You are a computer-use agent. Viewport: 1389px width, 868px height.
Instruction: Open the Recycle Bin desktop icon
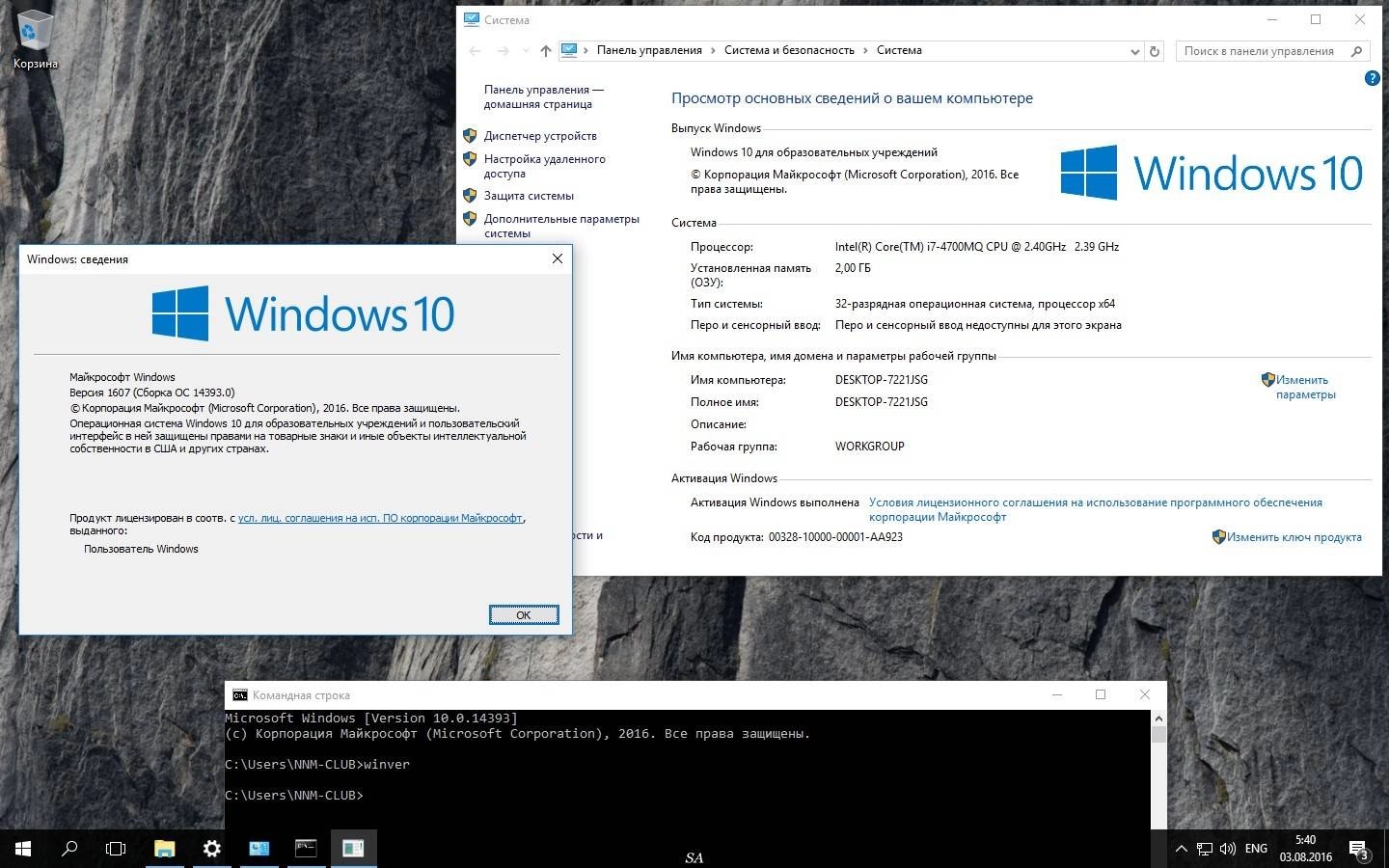point(35,41)
